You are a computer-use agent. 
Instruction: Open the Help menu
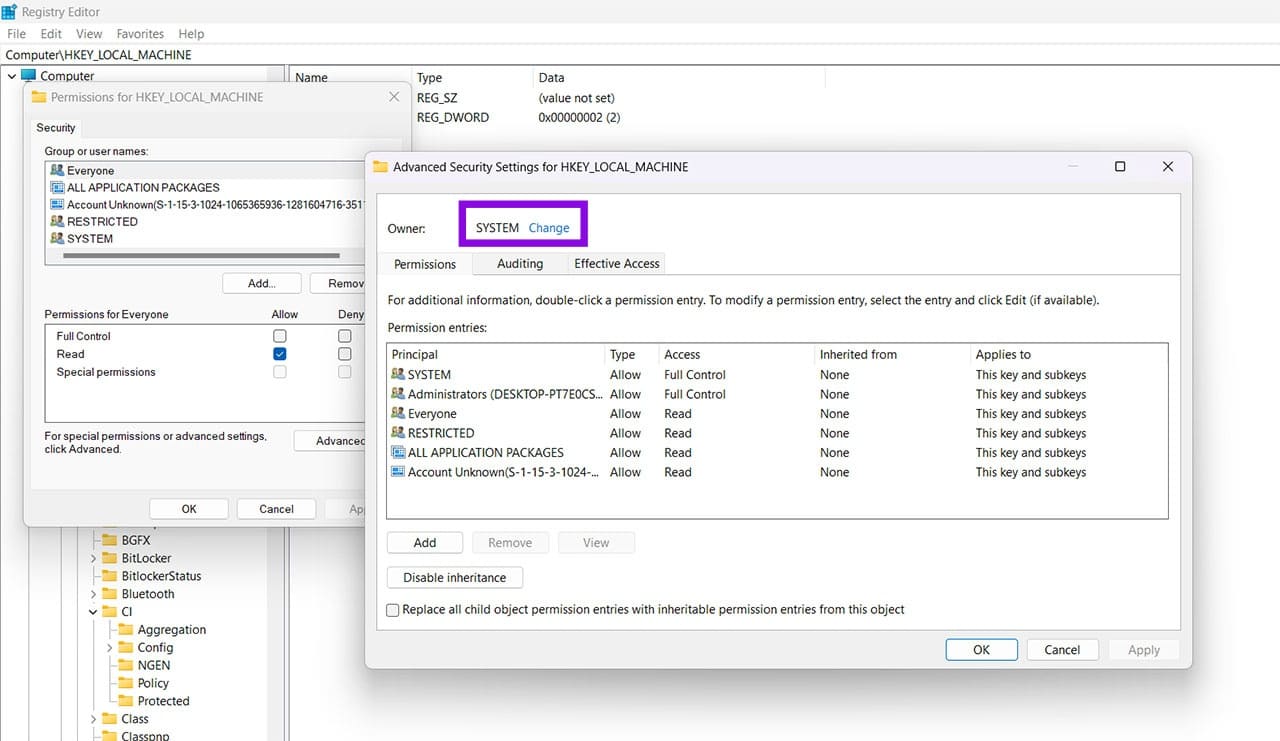191,34
